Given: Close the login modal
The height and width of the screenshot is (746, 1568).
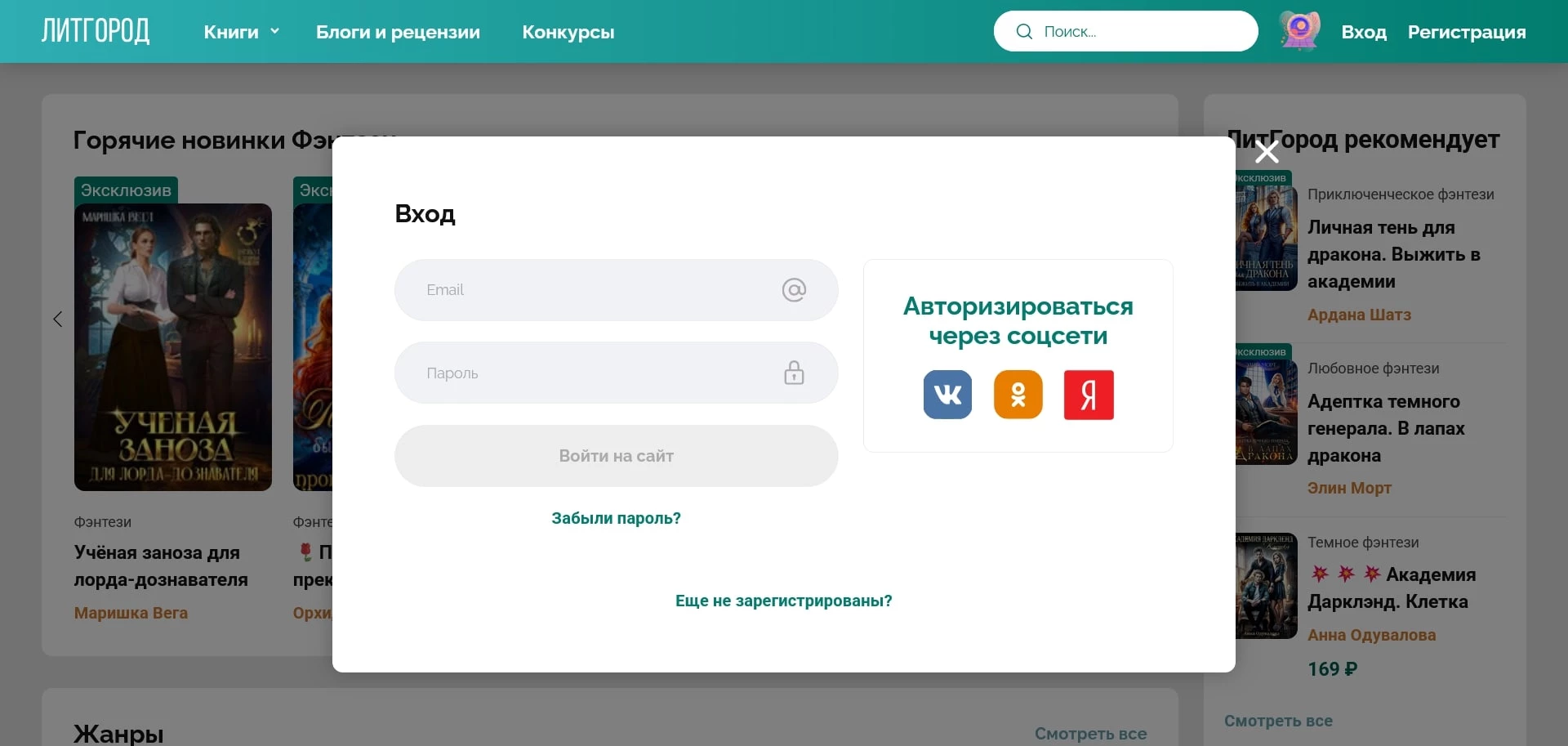Looking at the screenshot, I should pos(1266,152).
